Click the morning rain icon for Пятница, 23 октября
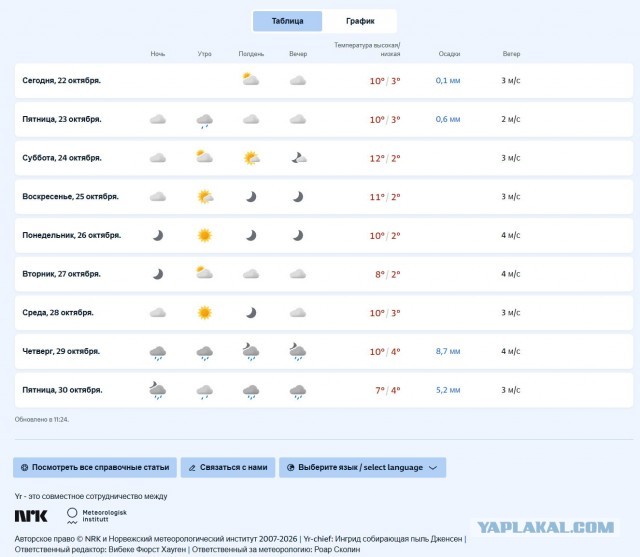This screenshot has width=640, height=557. tap(204, 121)
